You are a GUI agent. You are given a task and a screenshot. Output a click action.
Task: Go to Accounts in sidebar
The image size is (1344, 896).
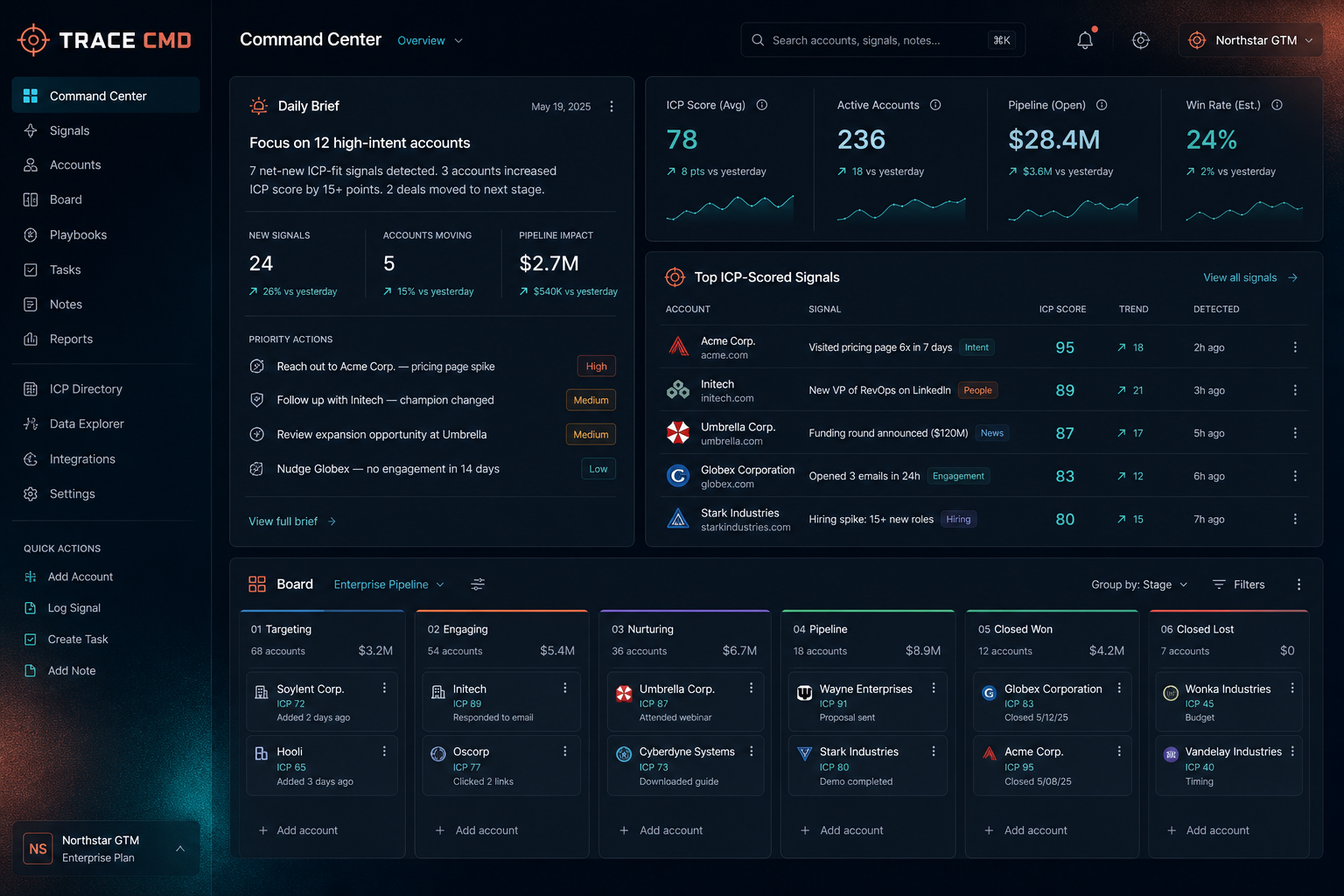pos(106,164)
